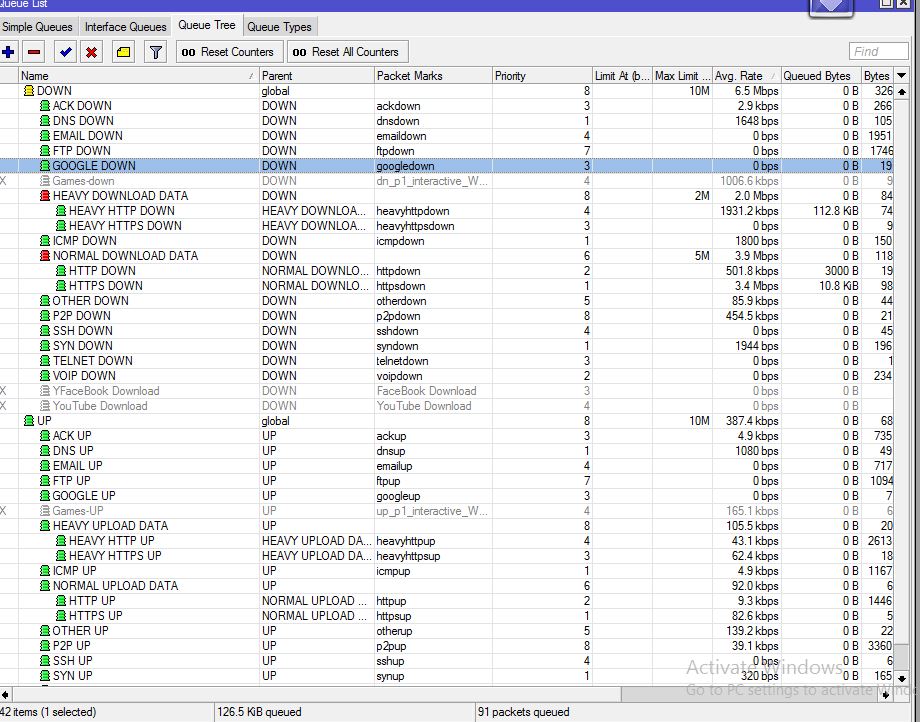Viewport: 920px width, 722px height.
Task: Select the ICMP DOWN queue row
Action: tap(447, 241)
